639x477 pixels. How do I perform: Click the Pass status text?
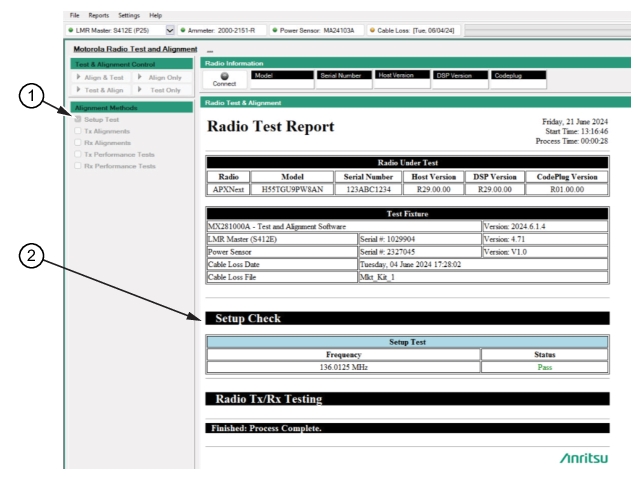coord(544,367)
